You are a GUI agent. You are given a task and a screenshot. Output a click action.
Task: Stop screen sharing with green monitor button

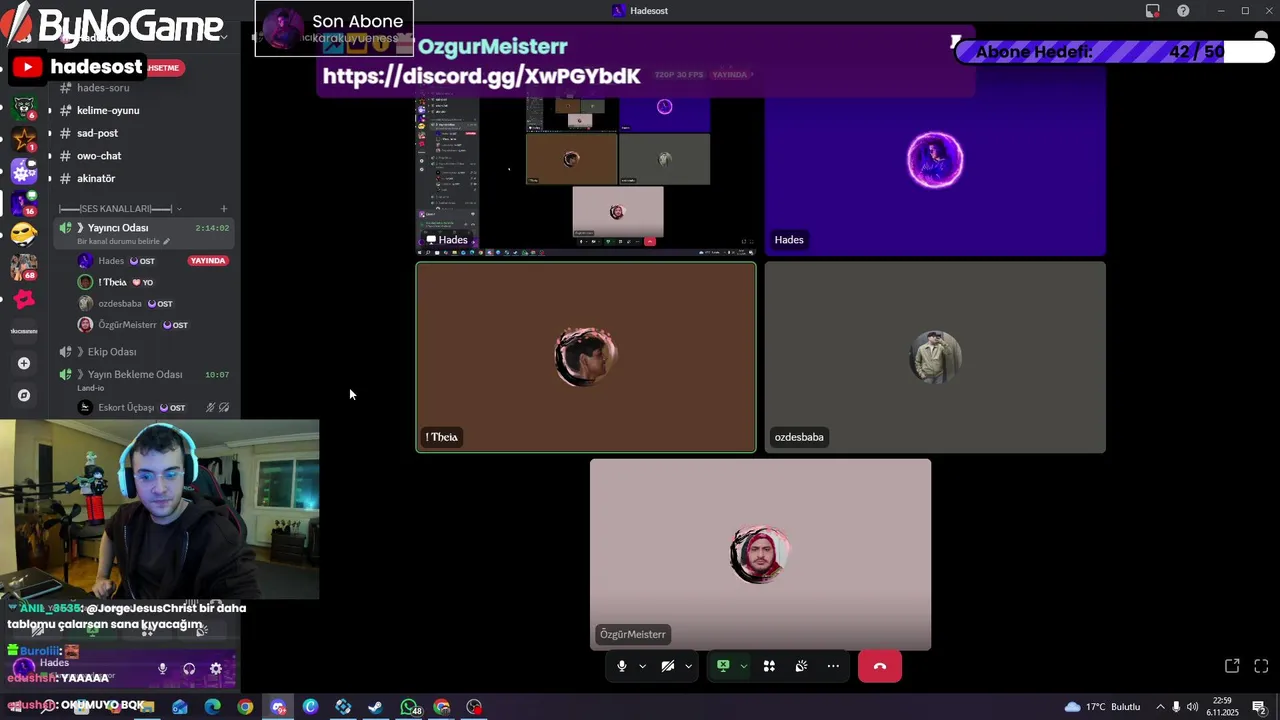click(x=723, y=666)
